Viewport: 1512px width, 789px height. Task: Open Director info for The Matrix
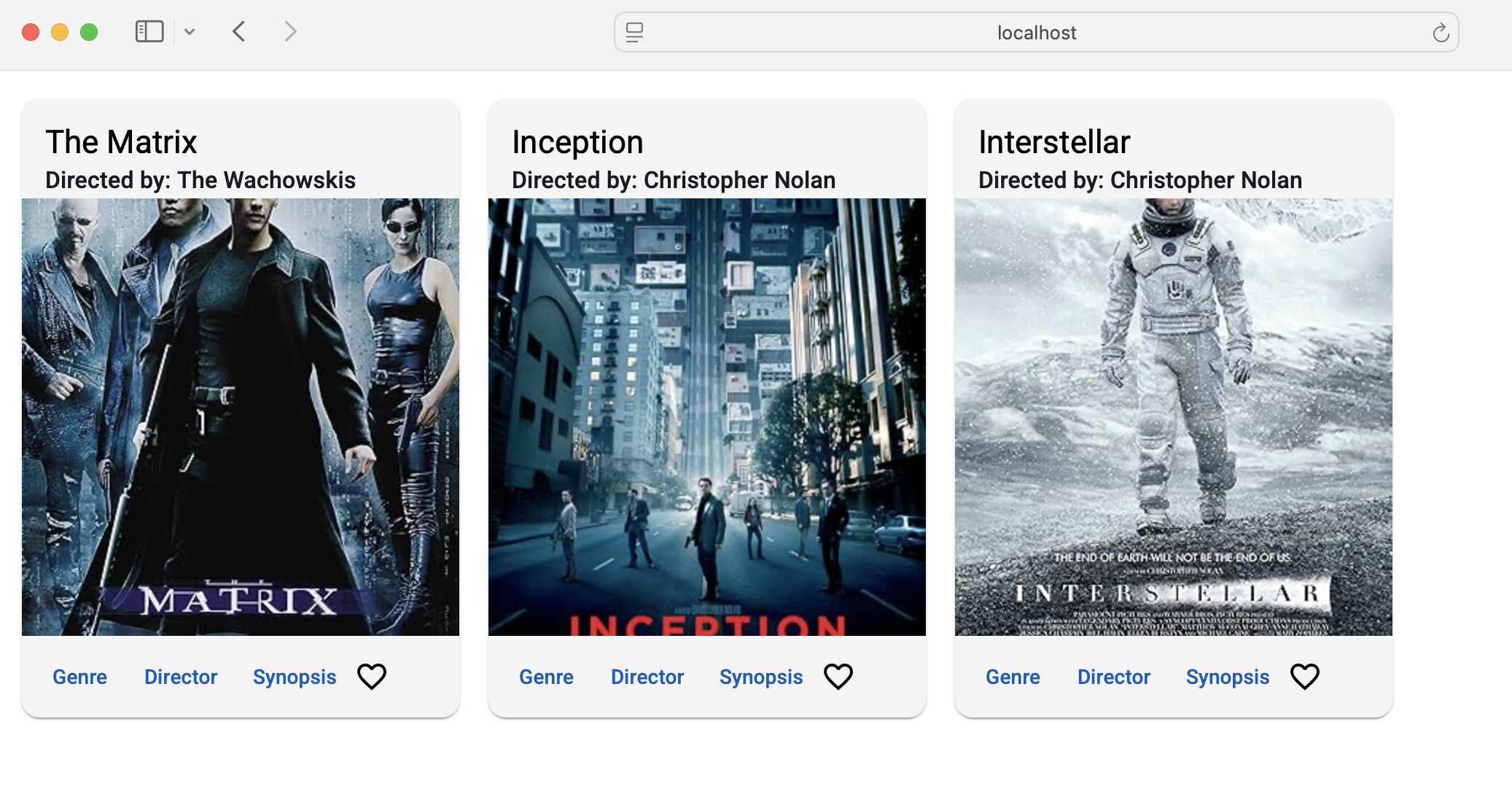click(181, 677)
